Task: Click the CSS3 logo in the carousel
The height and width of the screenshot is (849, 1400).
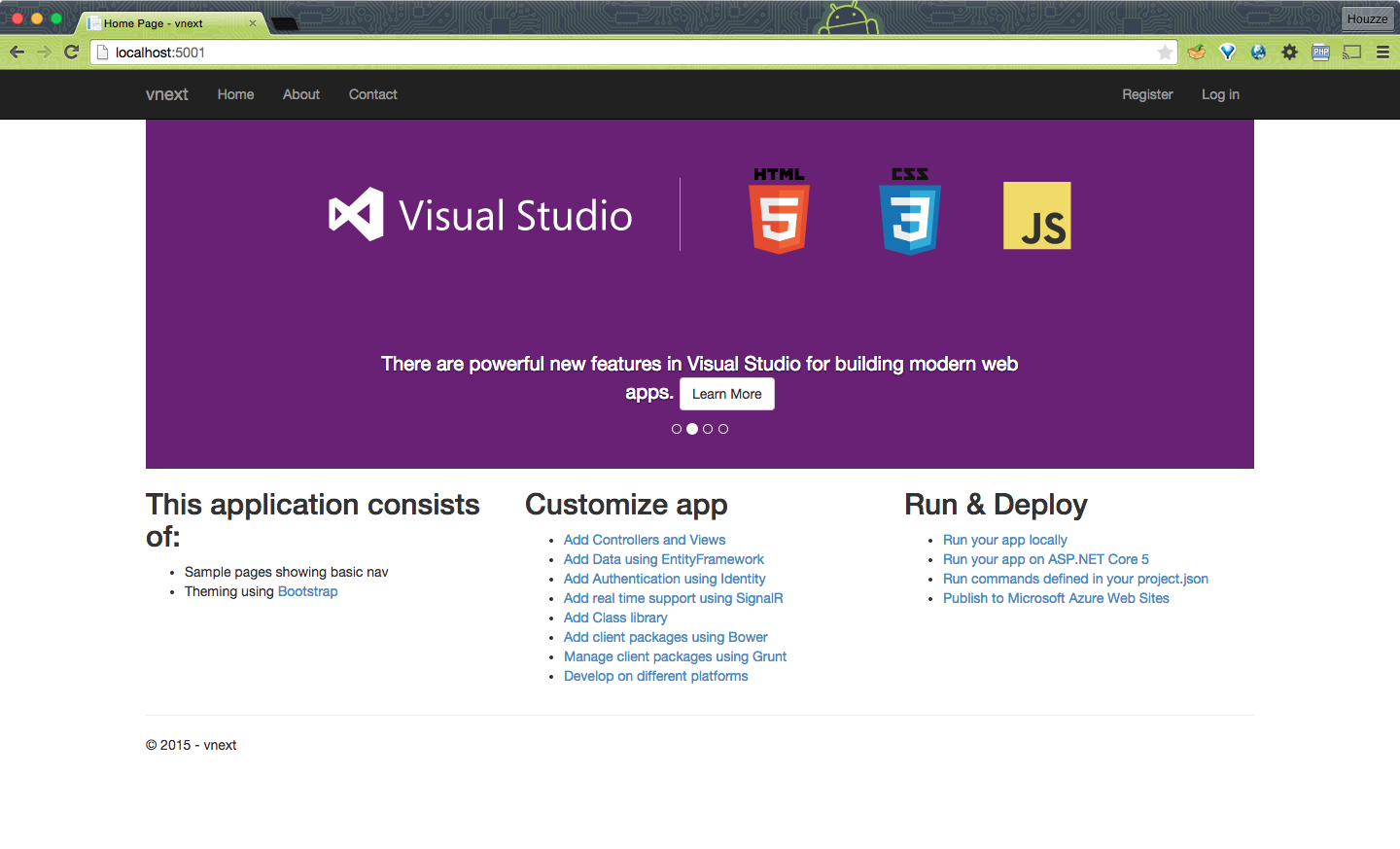Action: coord(910,210)
